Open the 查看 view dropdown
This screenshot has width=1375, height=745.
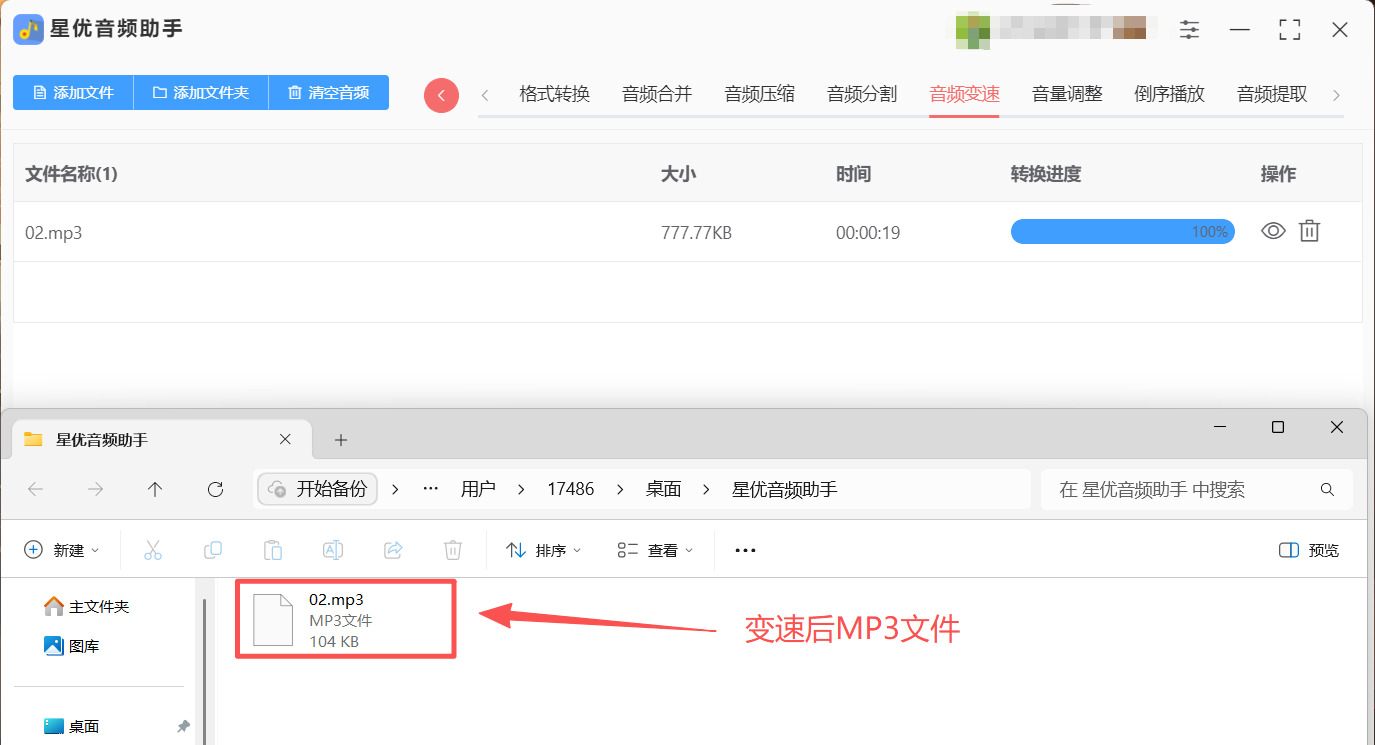pyautogui.click(x=655, y=550)
